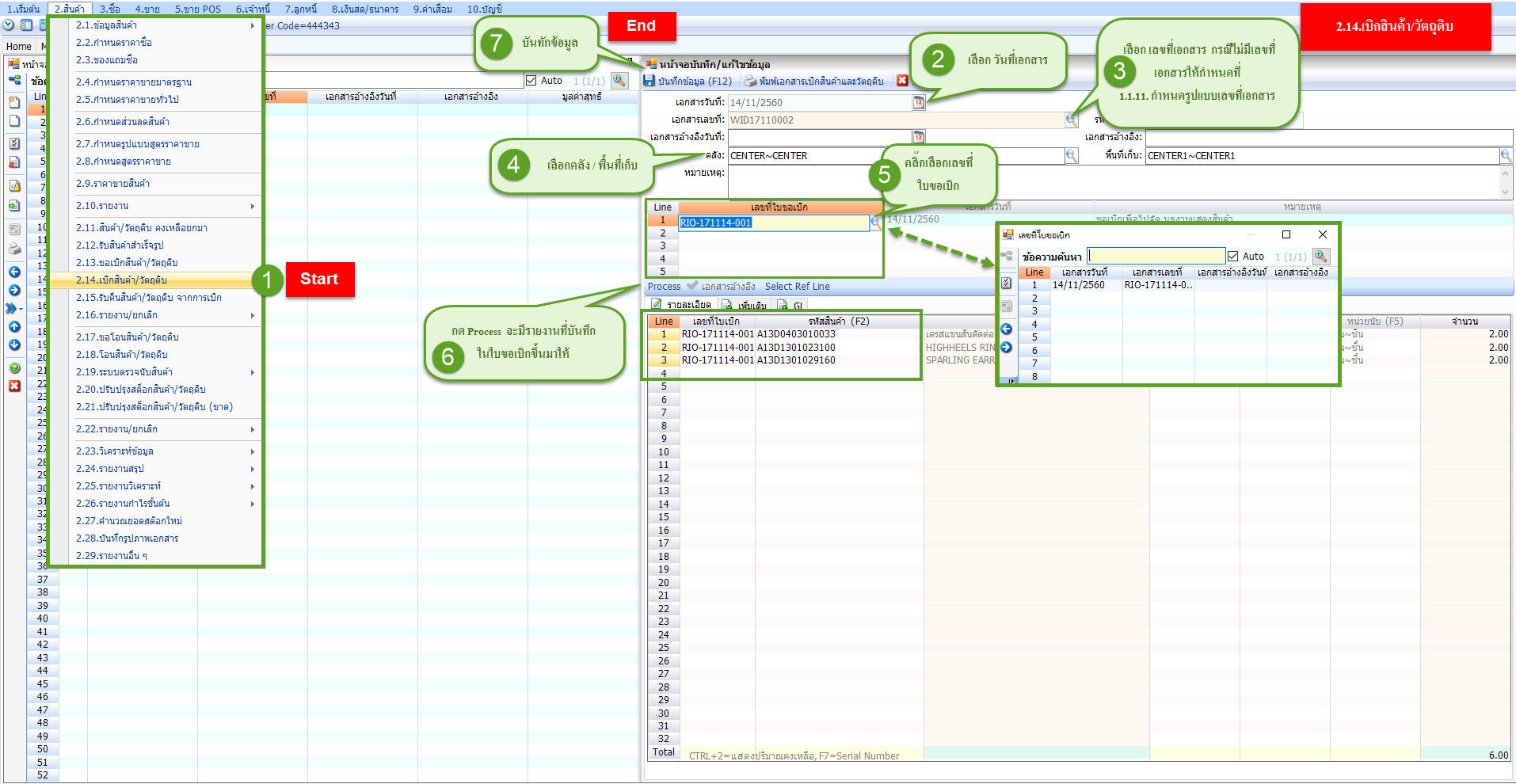
Task: Expand submenu arrow of 2.10.รายงาน
Action: pyautogui.click(x=253, y=206)
